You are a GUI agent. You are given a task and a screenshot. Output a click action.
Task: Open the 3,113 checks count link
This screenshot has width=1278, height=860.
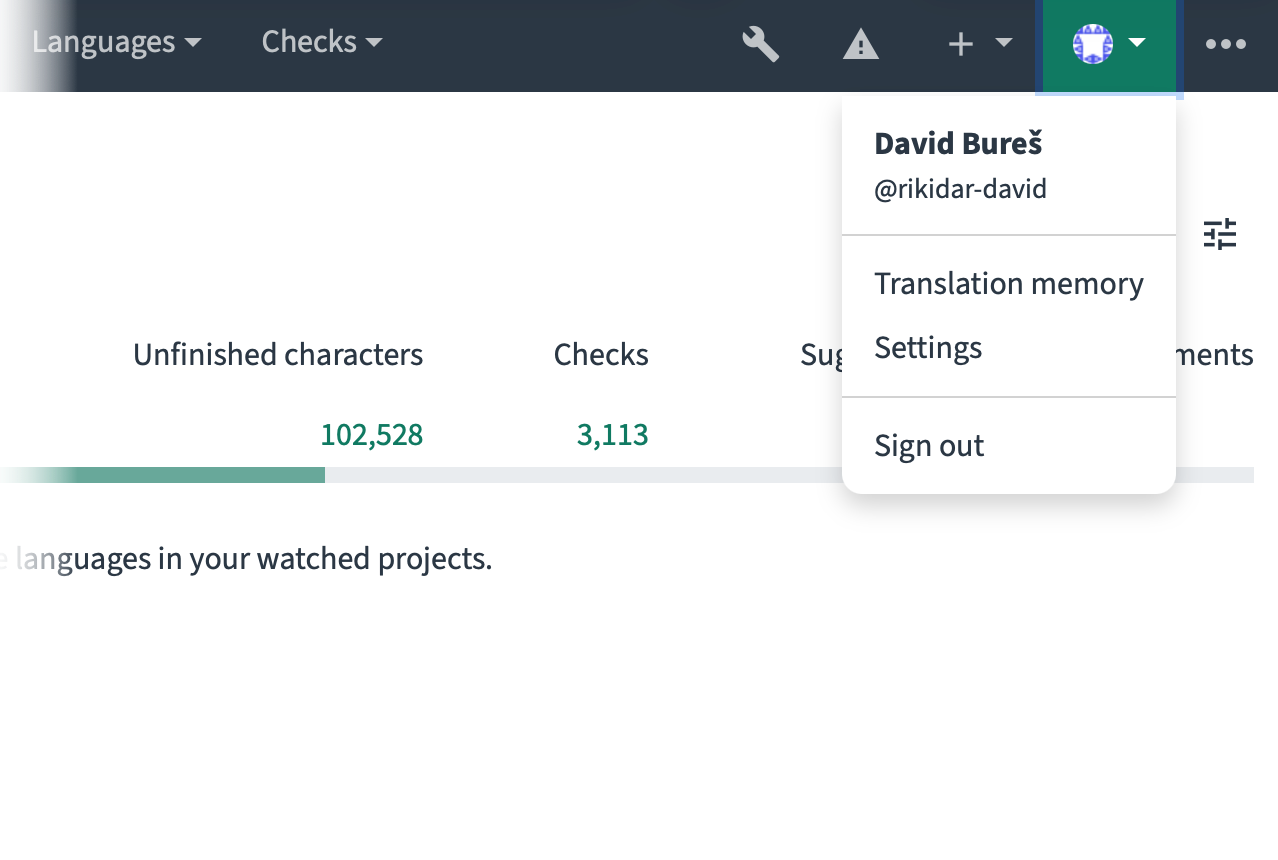pos(613,435)
